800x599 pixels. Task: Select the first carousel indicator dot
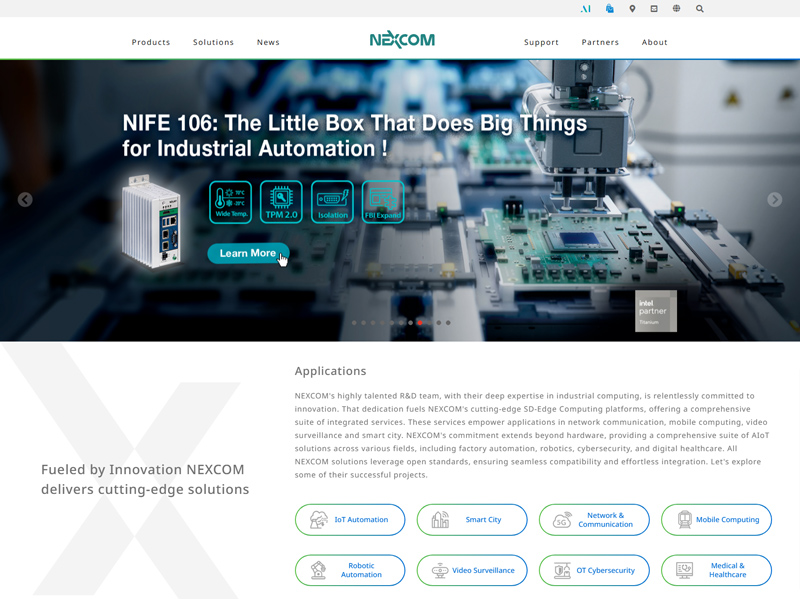click(x=354, y=323)
